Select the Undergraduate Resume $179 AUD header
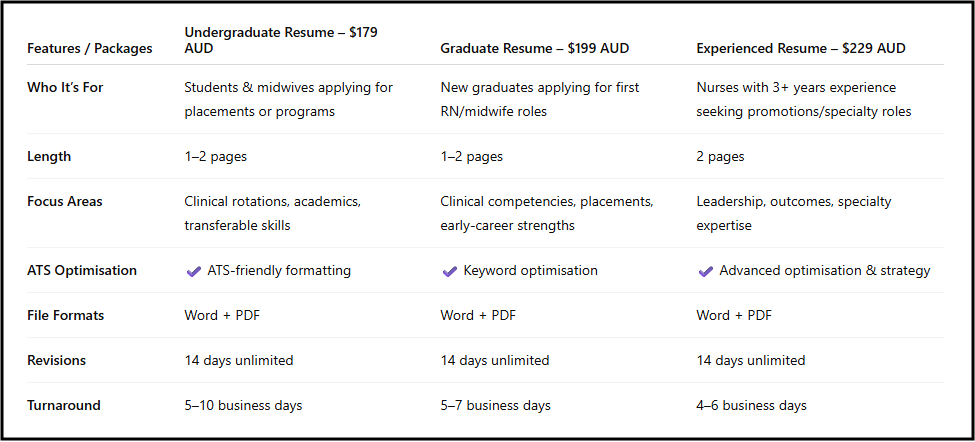975x442 pixels. pos(280,41)
